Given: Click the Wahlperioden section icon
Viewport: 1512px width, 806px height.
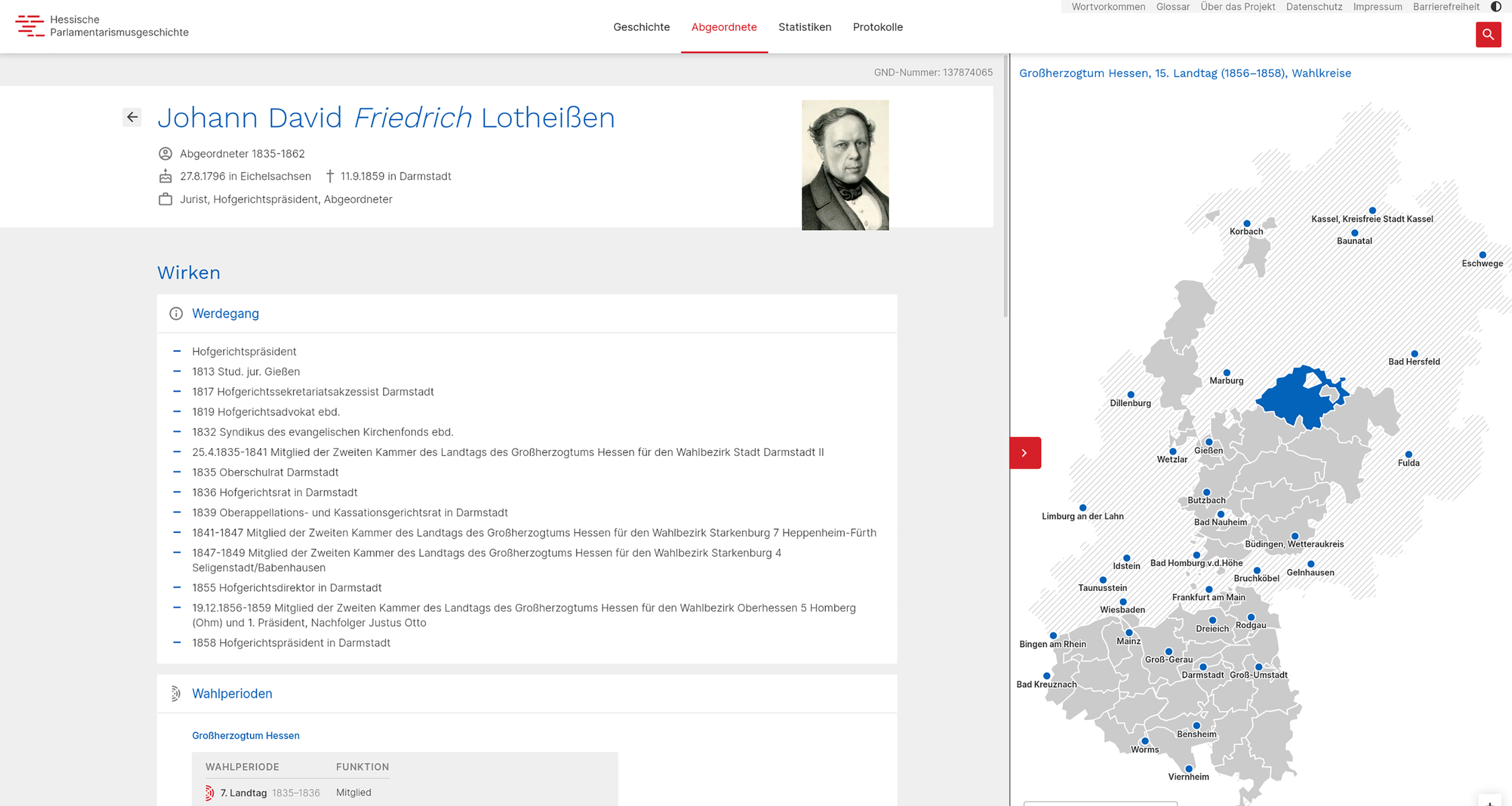Looking at the screenshot, I should [x=176, y=694].
